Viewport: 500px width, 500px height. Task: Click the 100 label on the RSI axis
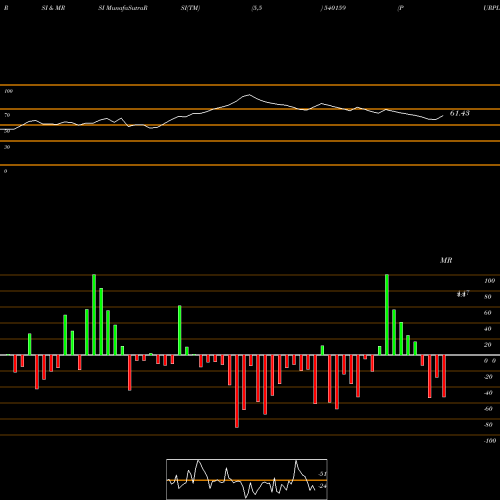[x=9, y=91]
